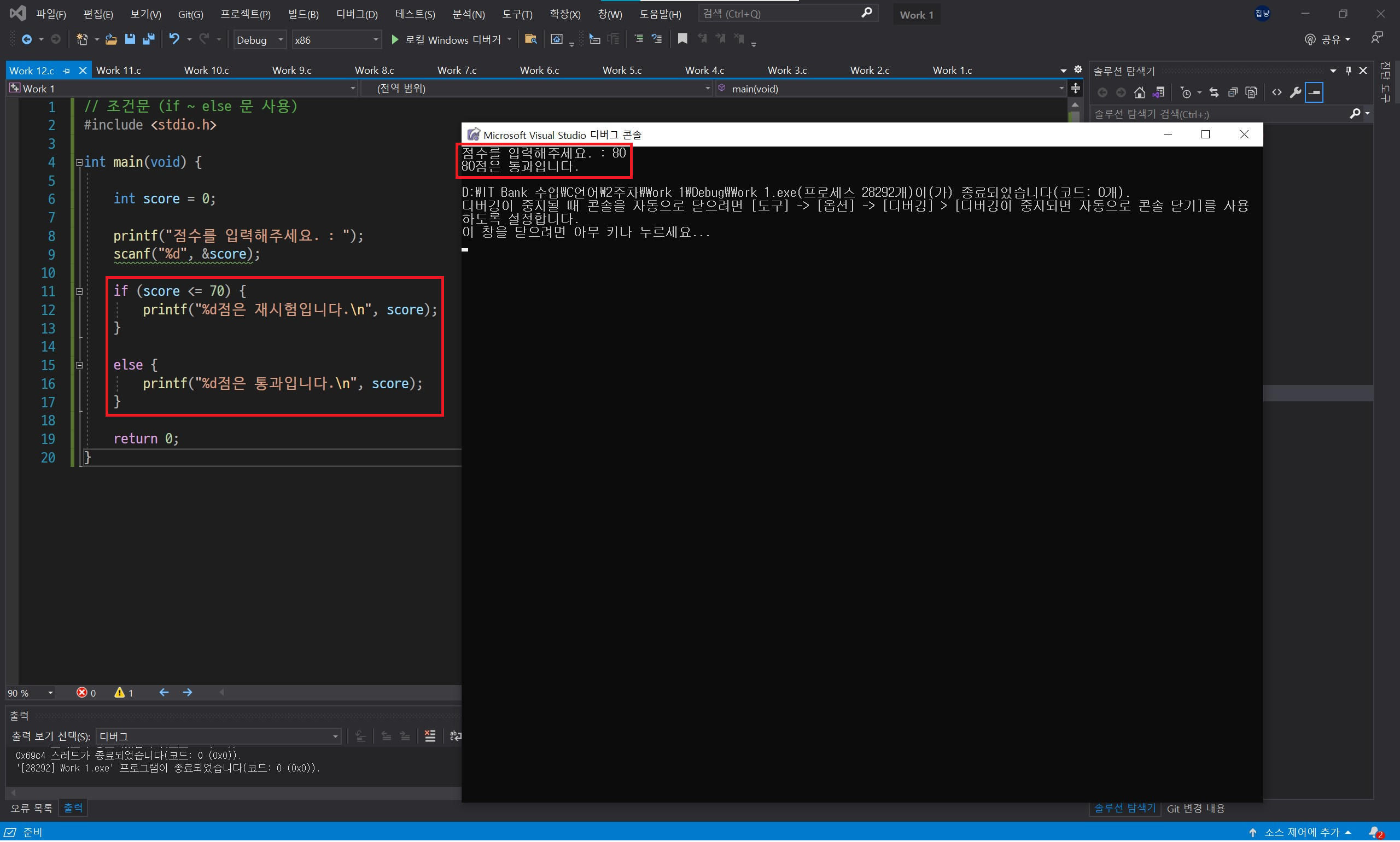Click the warnings count indicator

click(x=124, y=693)
